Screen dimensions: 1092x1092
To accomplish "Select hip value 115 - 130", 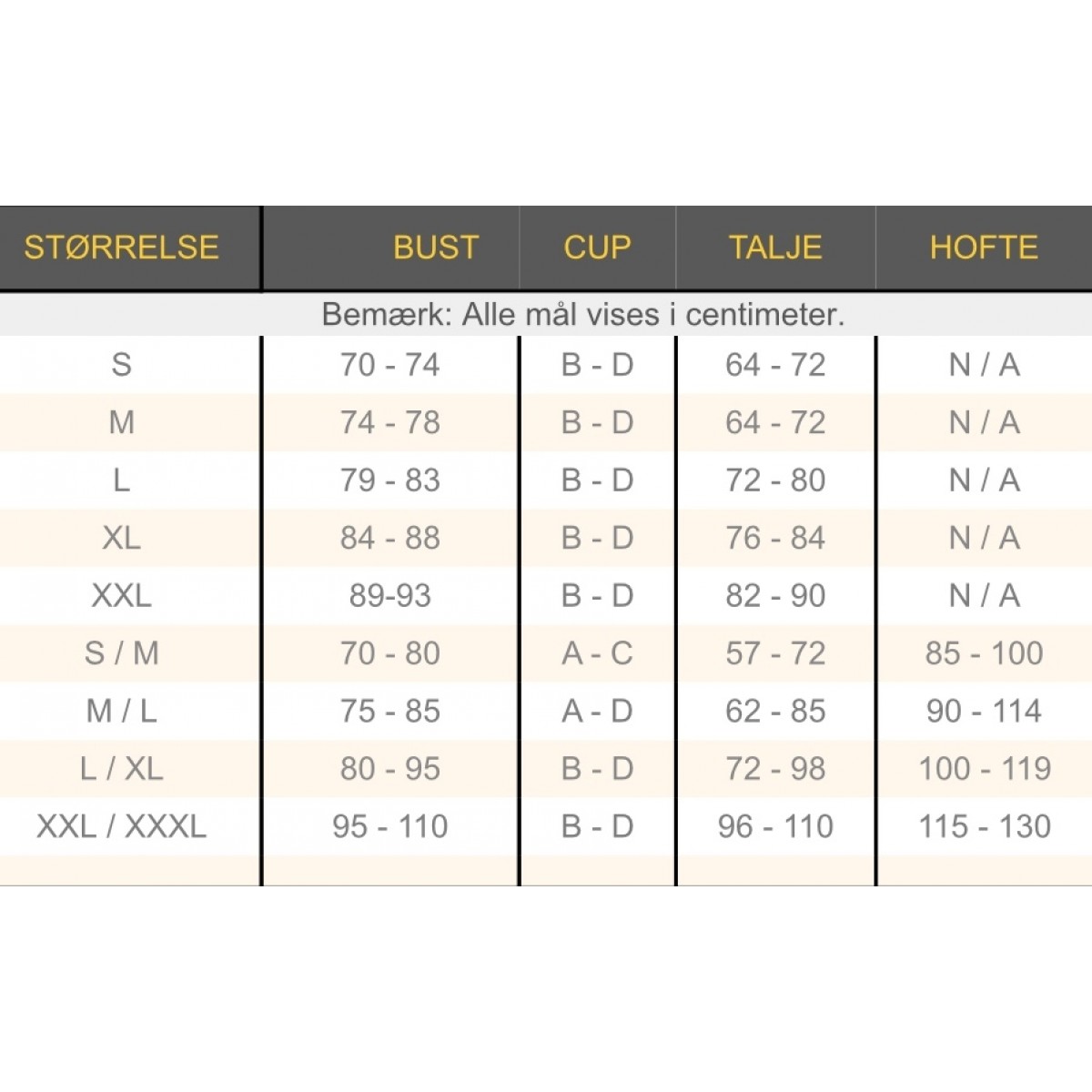I will click(x=984, y=826).
